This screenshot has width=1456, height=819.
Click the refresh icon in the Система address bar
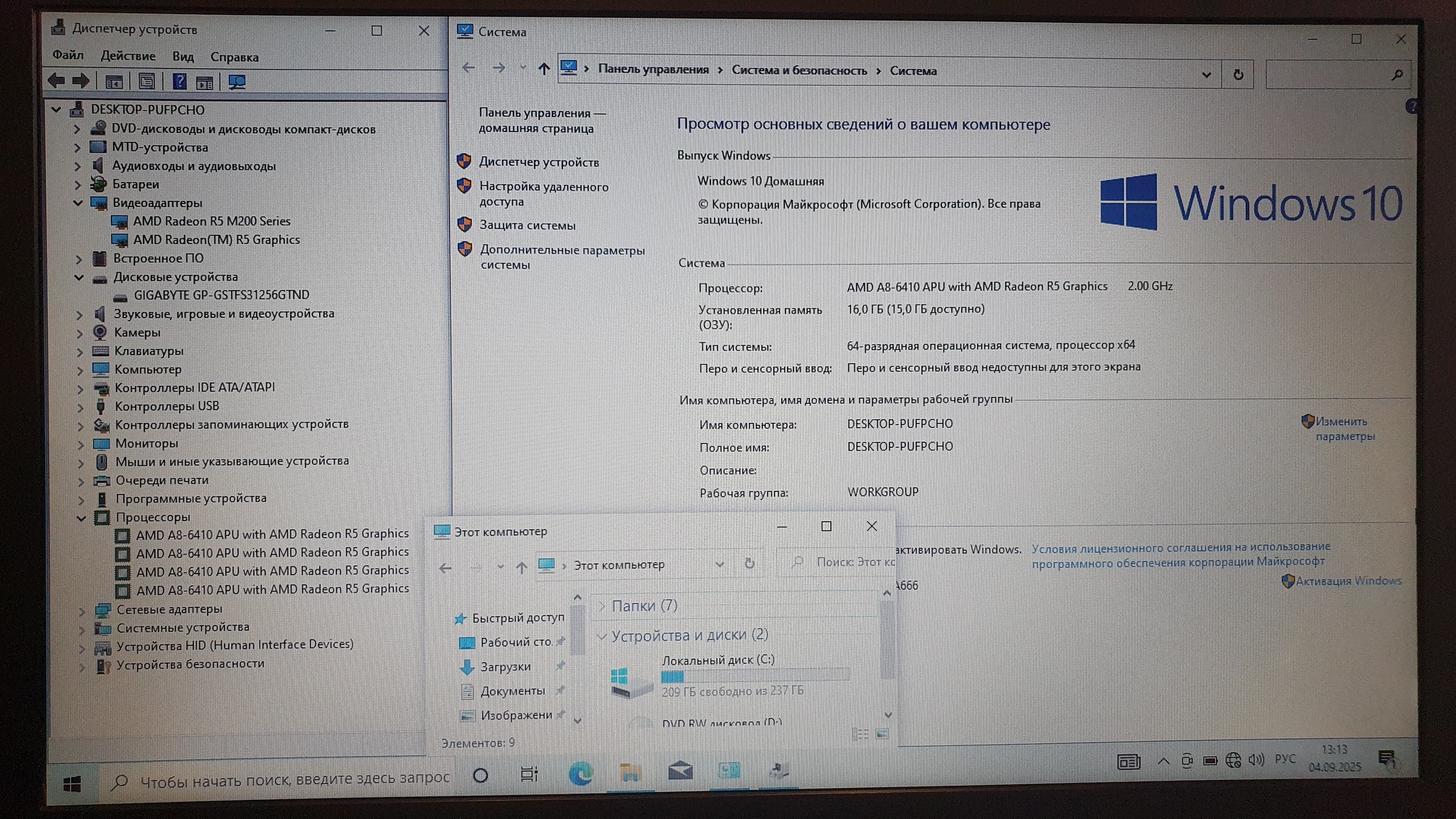coord(1238,75)
